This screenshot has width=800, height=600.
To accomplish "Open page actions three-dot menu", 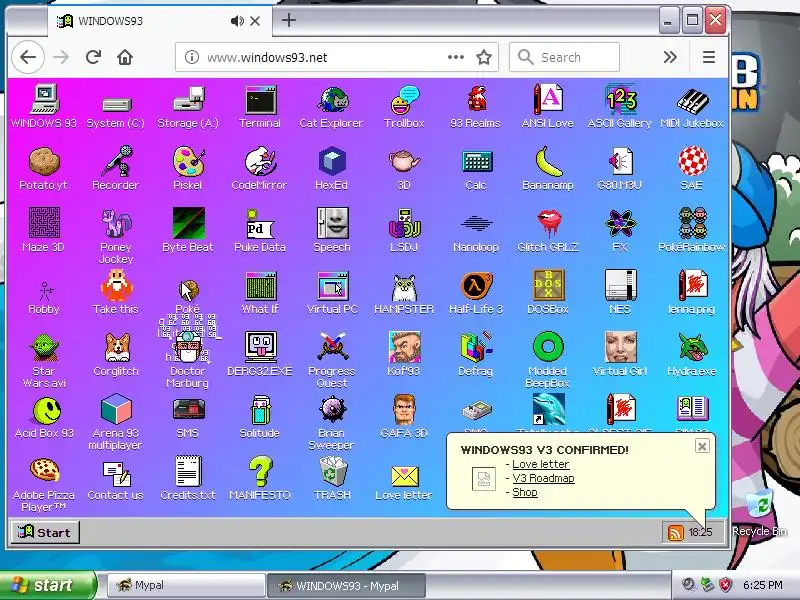I will (456, 57).
